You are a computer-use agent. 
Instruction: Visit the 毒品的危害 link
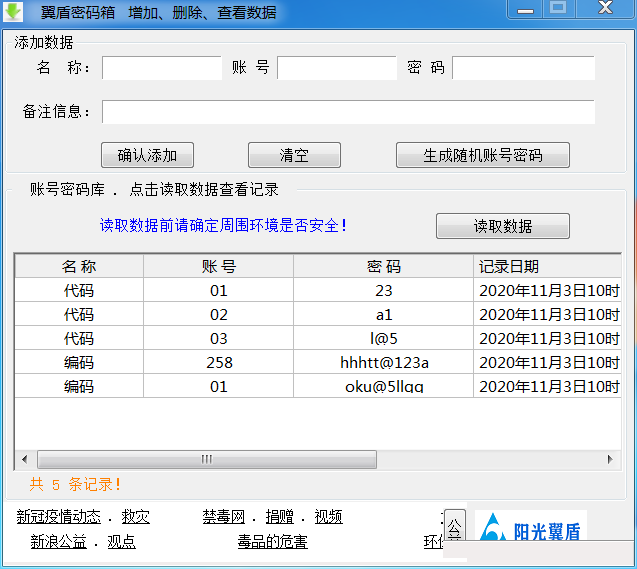click(272, 542)
